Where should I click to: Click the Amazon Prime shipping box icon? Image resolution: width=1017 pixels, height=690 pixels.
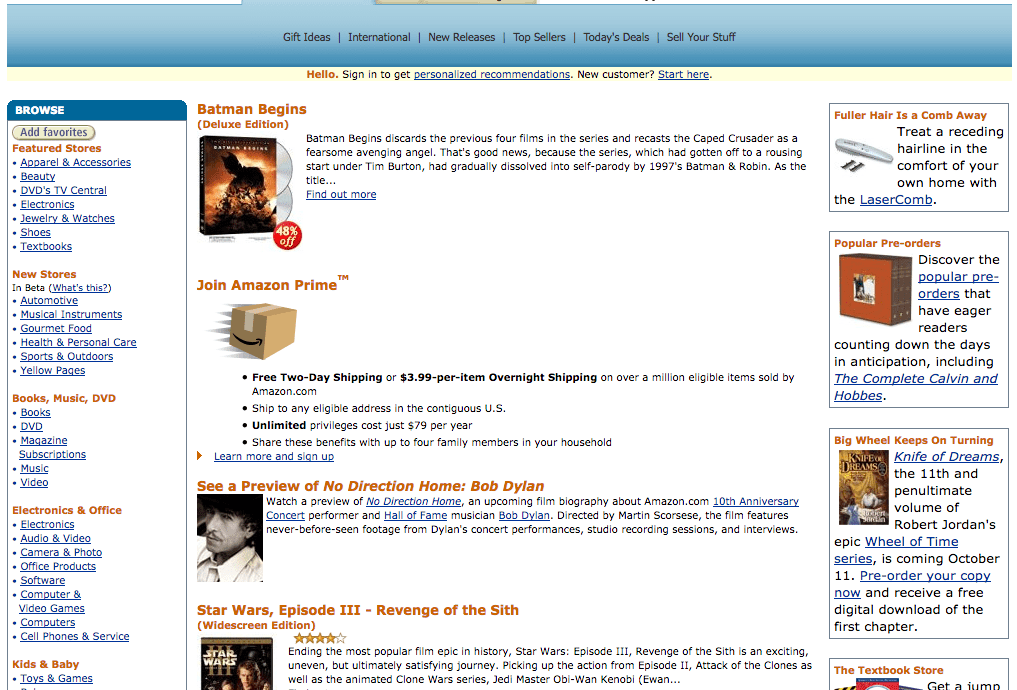point(254,331)
